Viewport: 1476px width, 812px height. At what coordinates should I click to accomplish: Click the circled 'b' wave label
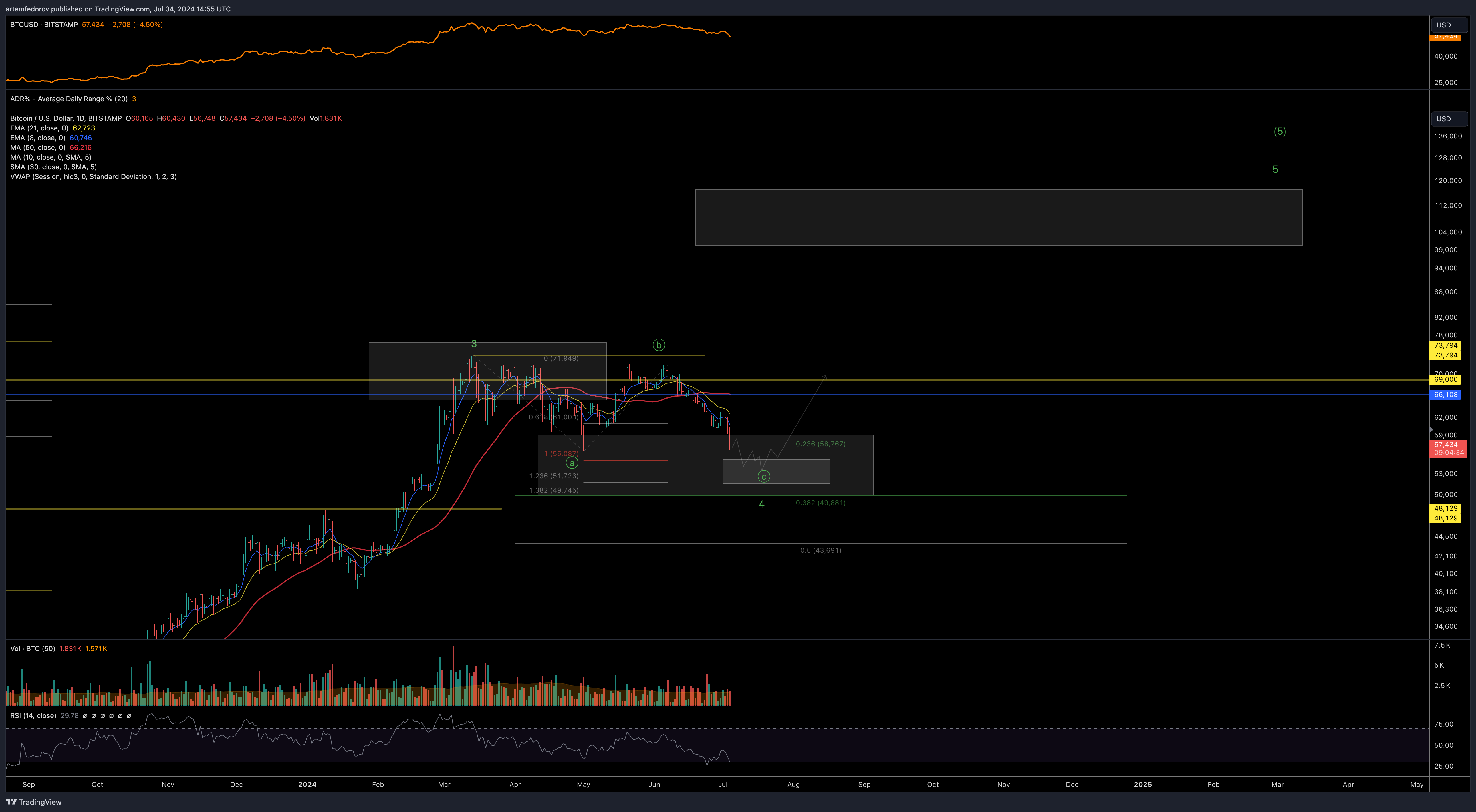(x=659, y=345)
